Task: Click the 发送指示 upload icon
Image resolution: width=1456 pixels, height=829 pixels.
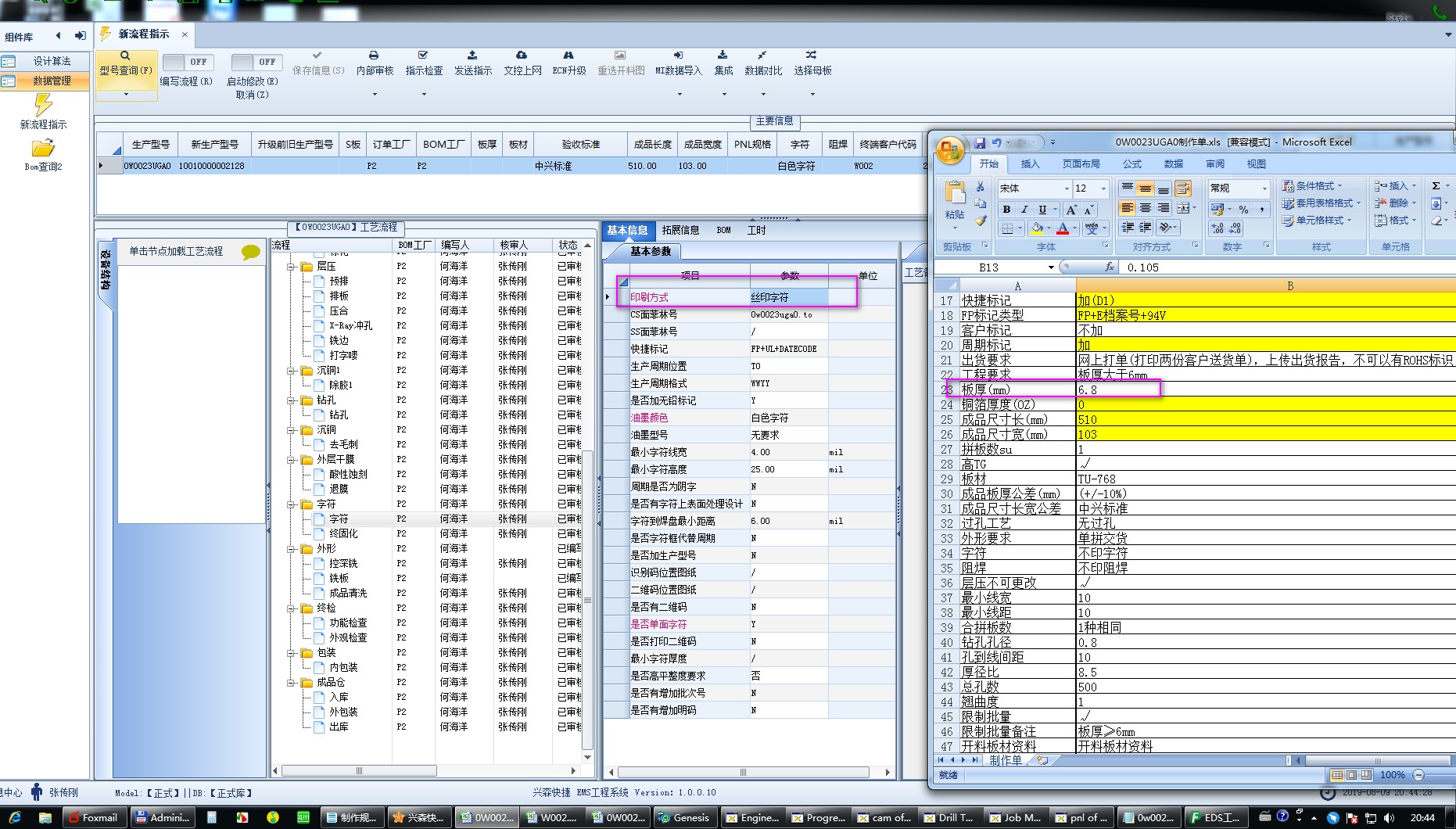Action: [472, 56]
